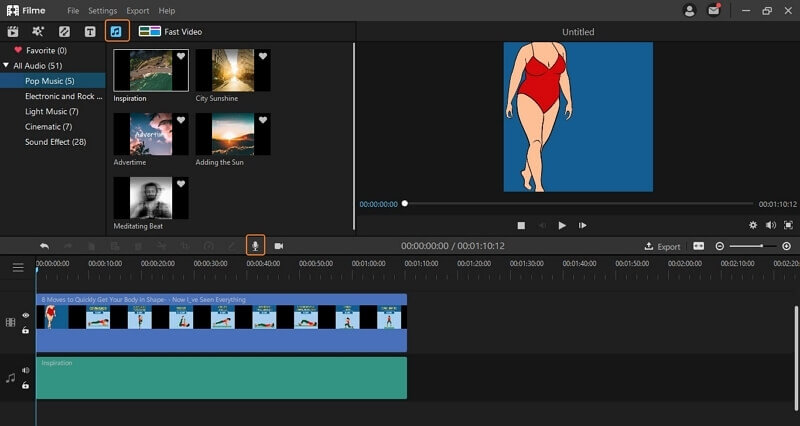The image size is (800, 426).
Task: Open the Effects tab icon
Action: click(x=38, y=32)
